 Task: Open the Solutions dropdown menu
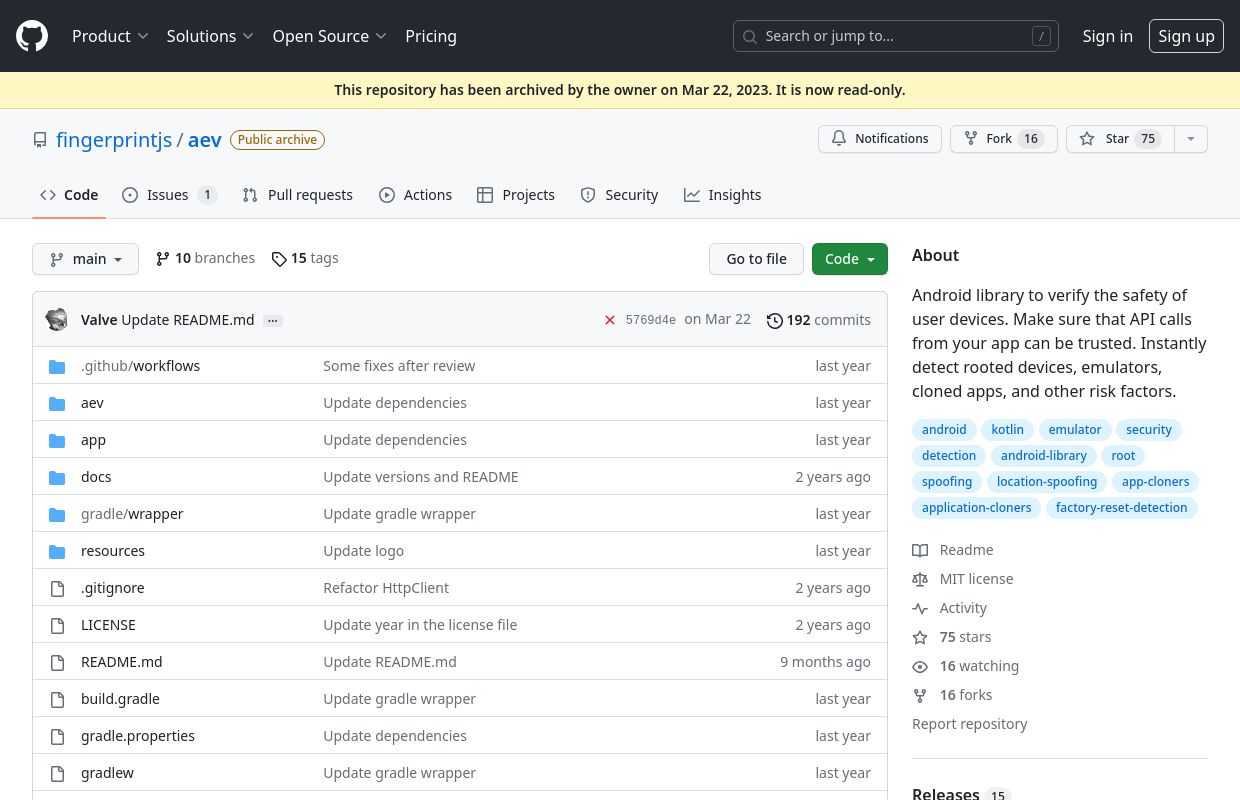[x=210, y=36]
